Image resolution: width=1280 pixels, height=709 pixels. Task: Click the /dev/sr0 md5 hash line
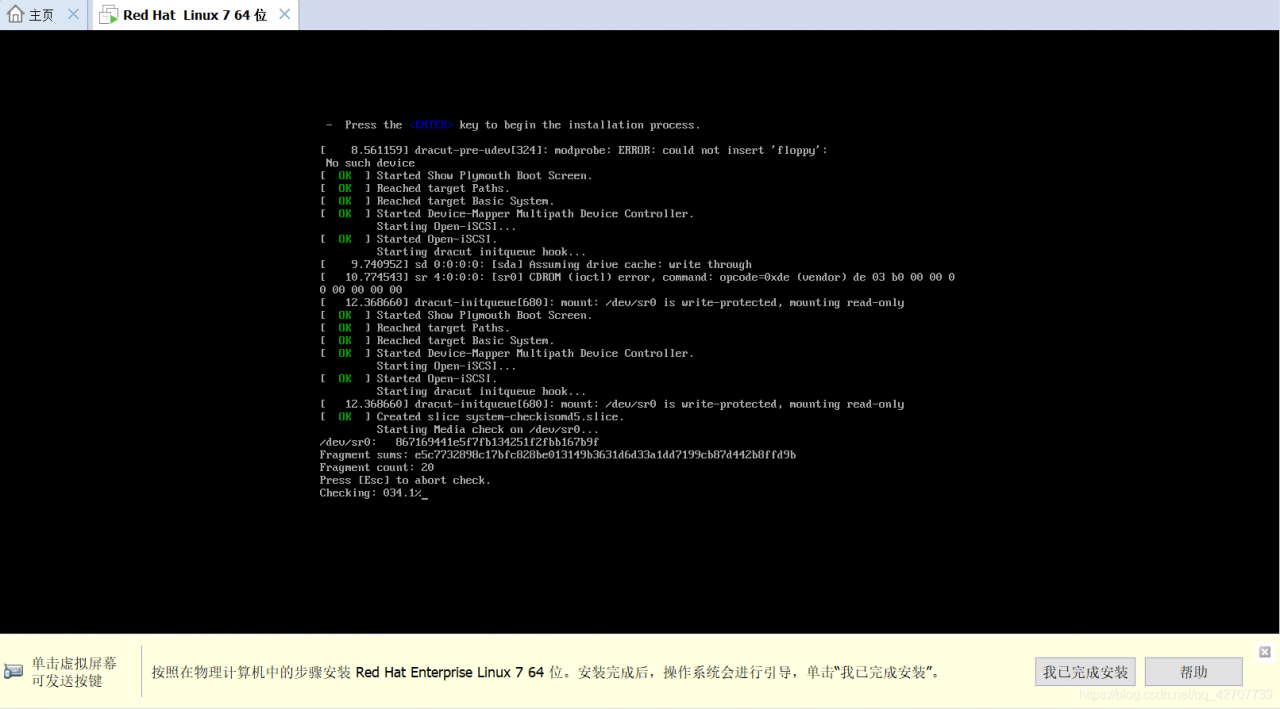[459, 442]
